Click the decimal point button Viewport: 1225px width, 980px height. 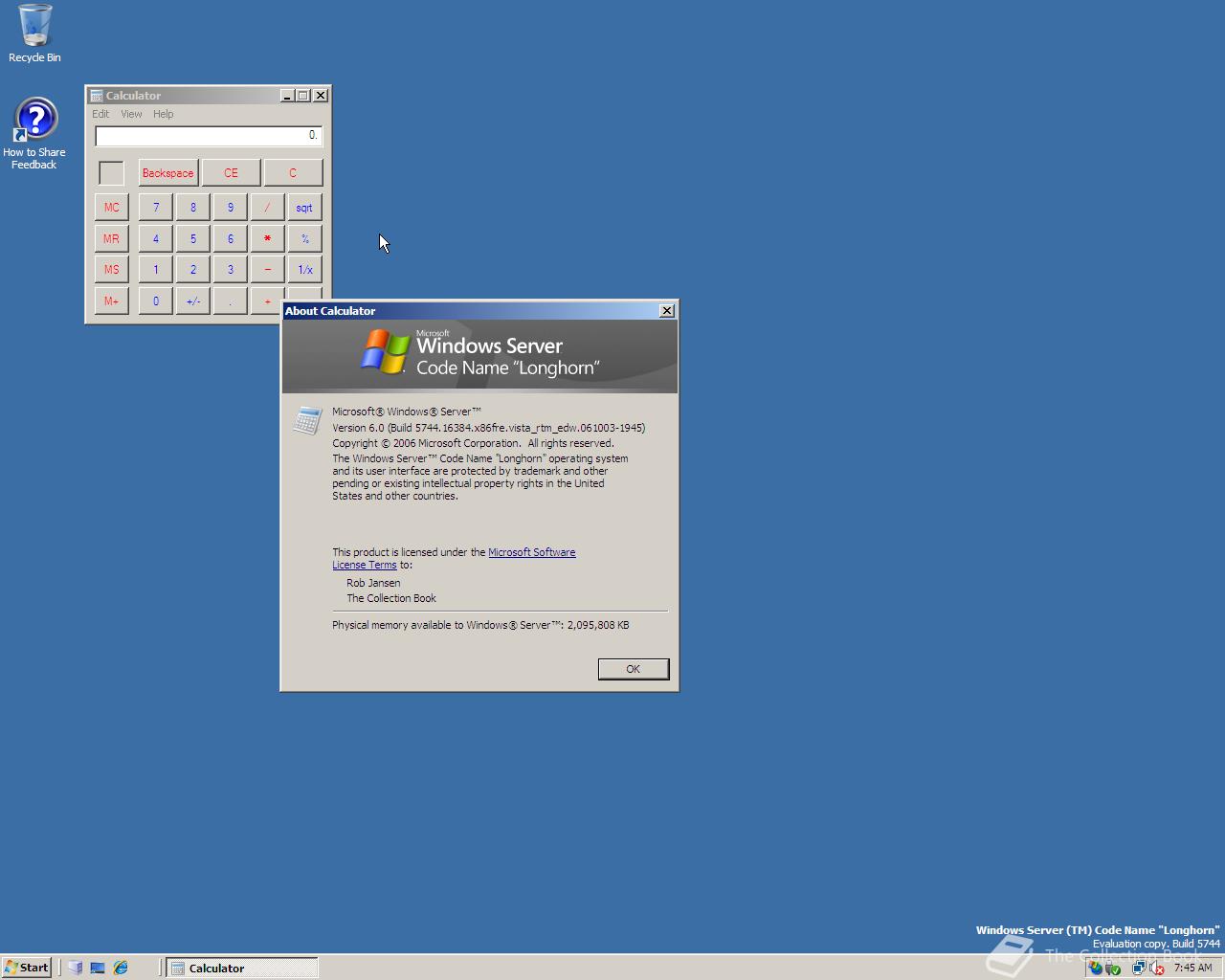point(231,301)
